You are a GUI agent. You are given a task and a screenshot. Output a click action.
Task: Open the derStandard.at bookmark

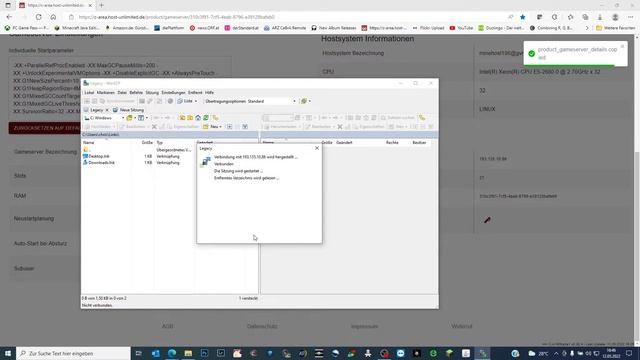pyautogui.click(x=242, y=28)
